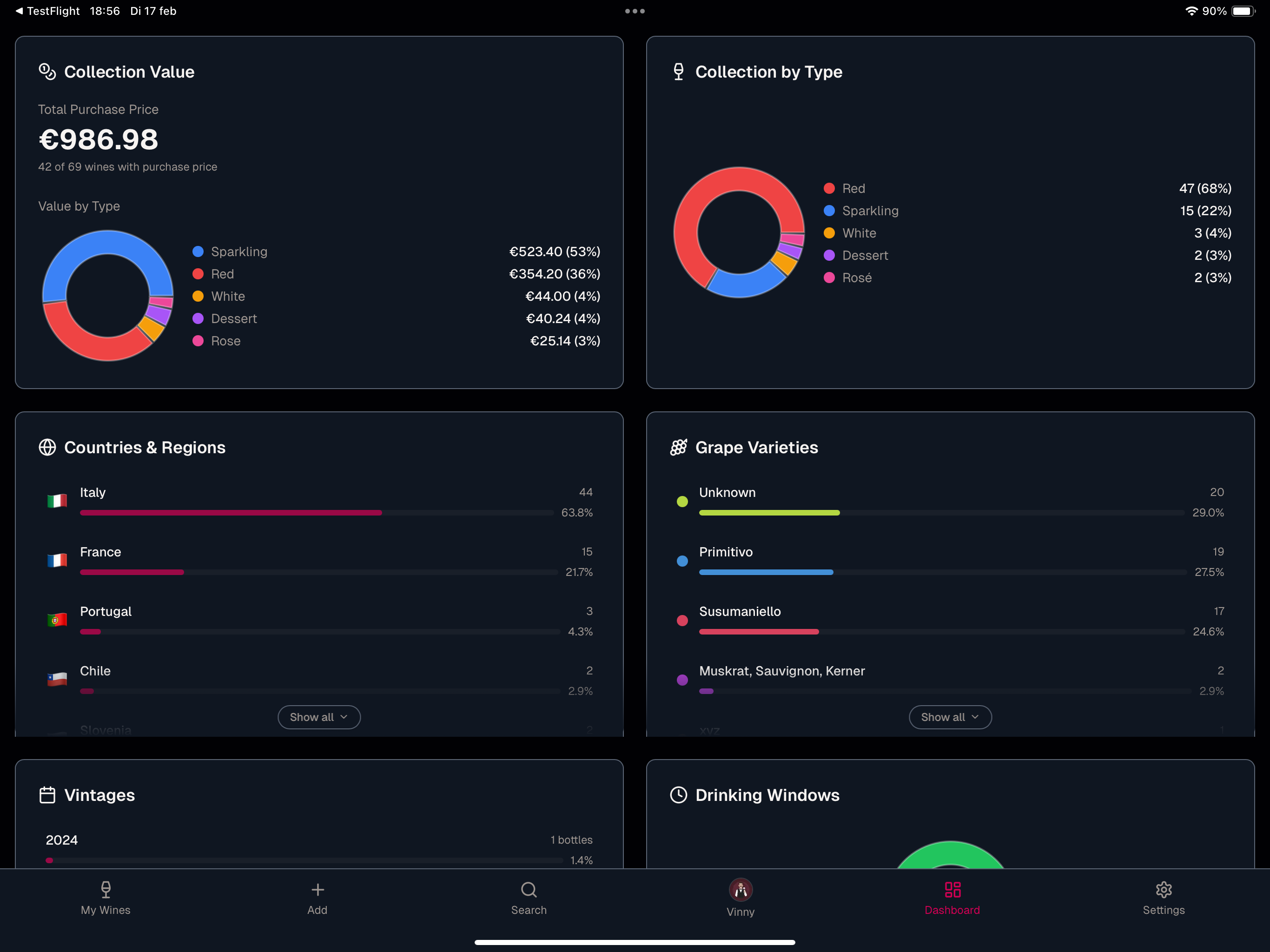Screen dimensions: 1270x952
Task: Click the France 21.7% progress bar
Action: (319, 573)
